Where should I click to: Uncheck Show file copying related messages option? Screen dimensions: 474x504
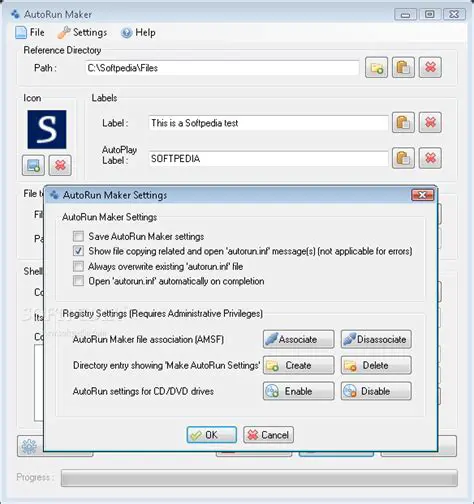(x=78, y=251)
